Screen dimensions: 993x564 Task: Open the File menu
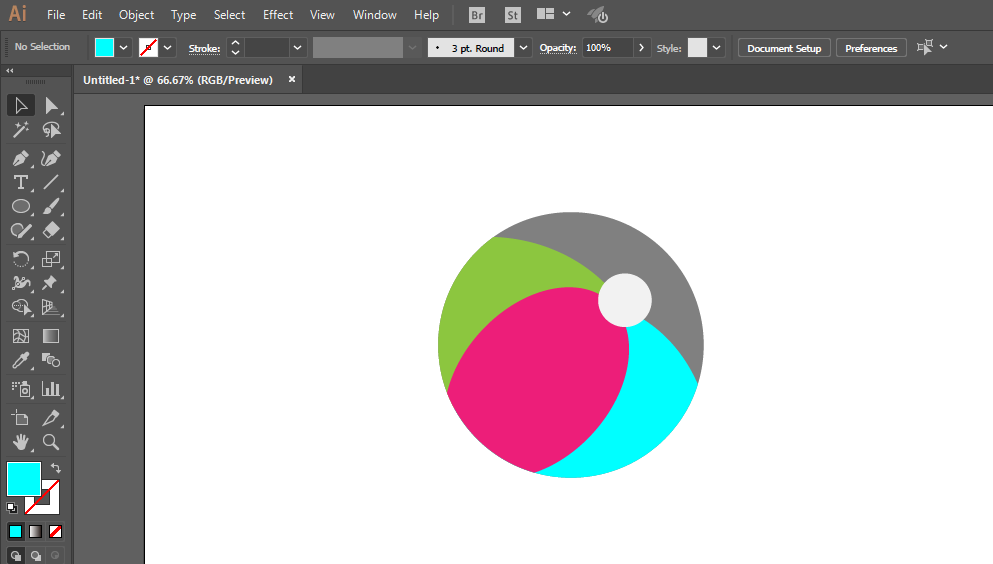point(56,15)
